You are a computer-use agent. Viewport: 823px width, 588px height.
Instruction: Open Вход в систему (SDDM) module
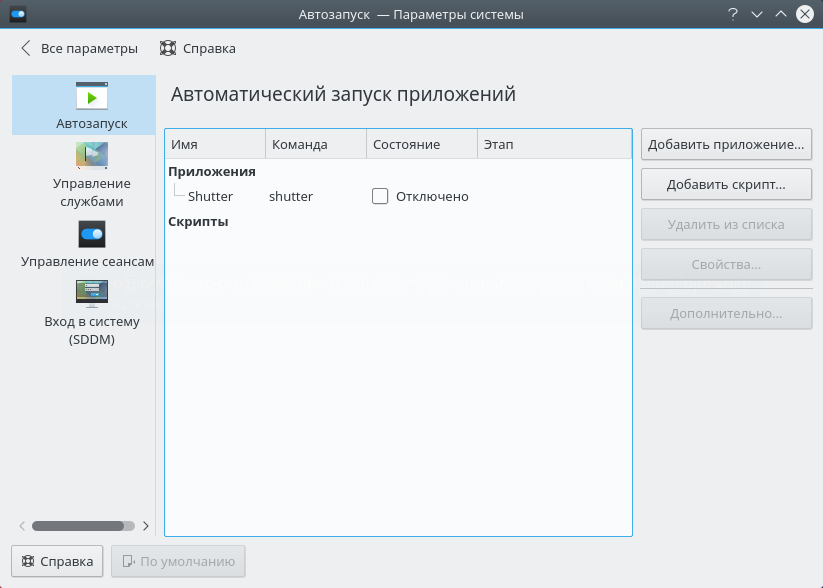click(x=92, y=312)
